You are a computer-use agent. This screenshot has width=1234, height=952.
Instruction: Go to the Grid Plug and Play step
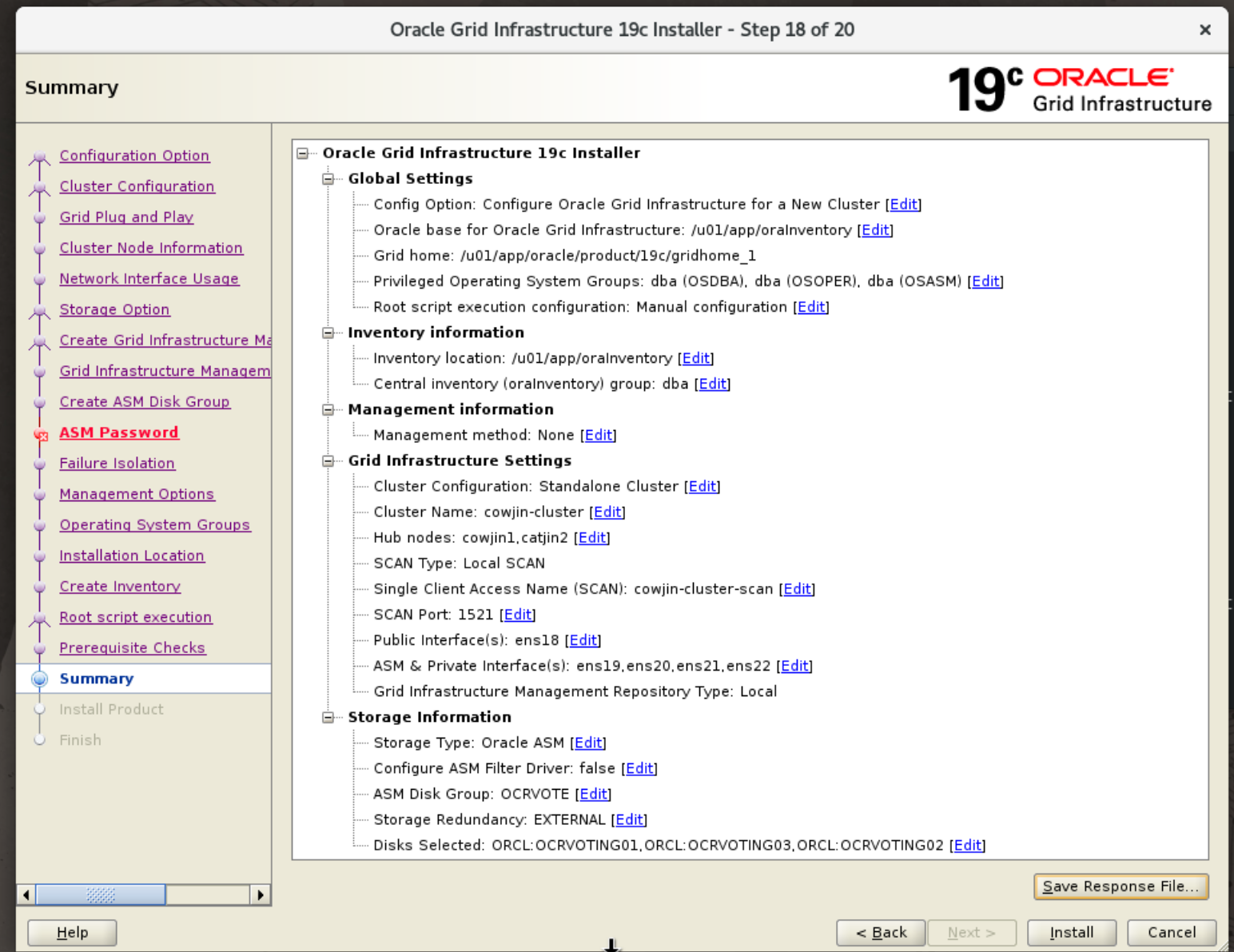(x=126, y=217)
